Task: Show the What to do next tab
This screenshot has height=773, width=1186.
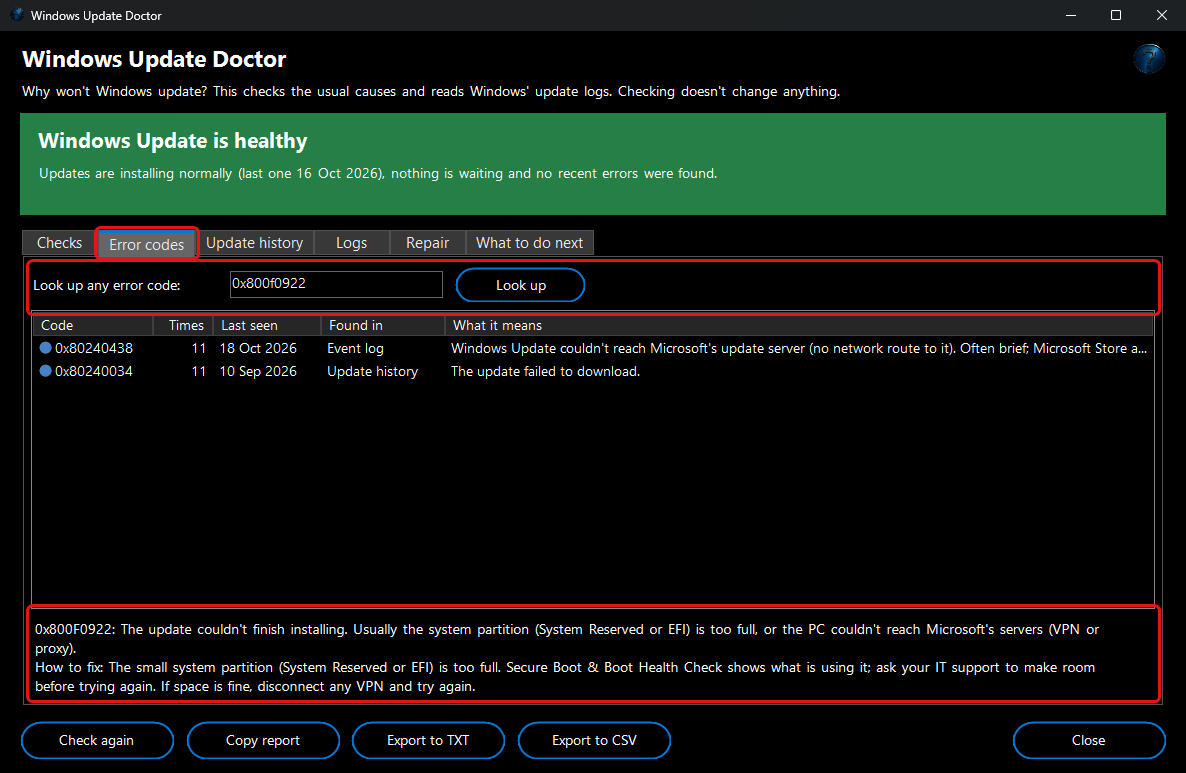Action: coord(529,243)
